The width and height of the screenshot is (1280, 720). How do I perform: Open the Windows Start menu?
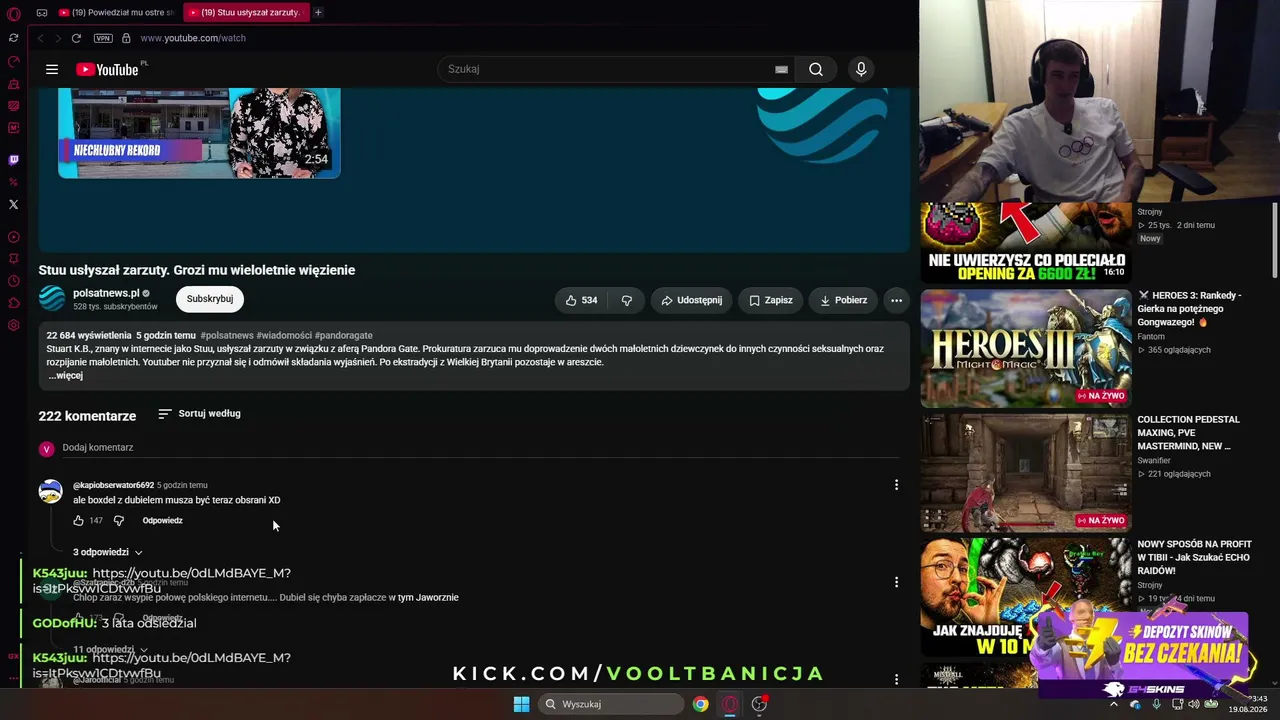[521, 704]
